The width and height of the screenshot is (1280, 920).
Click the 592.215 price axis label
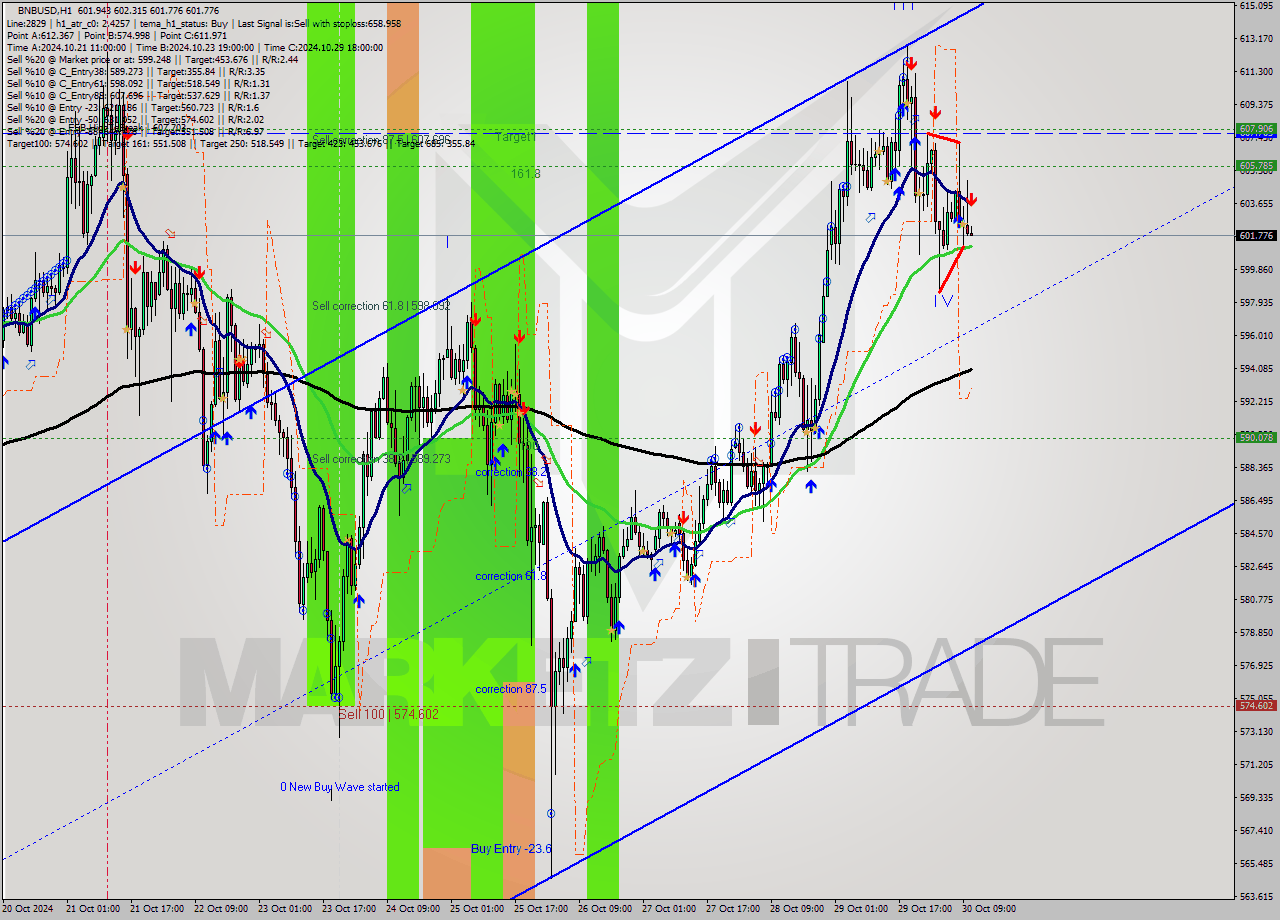click(1255, 402)
